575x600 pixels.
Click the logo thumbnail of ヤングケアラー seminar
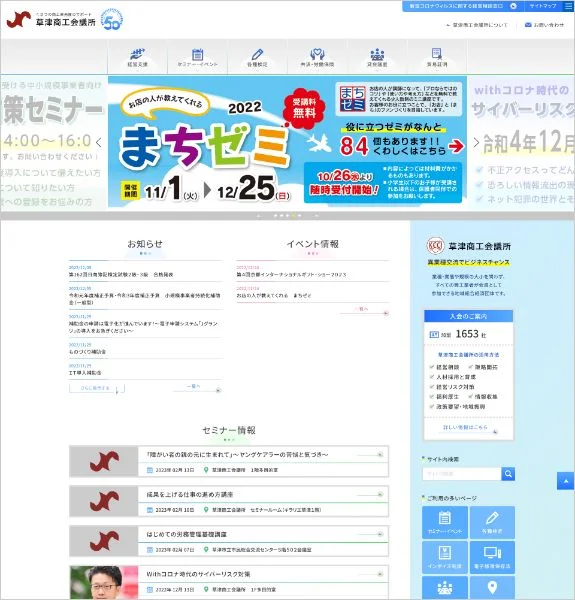pos(104,461)
